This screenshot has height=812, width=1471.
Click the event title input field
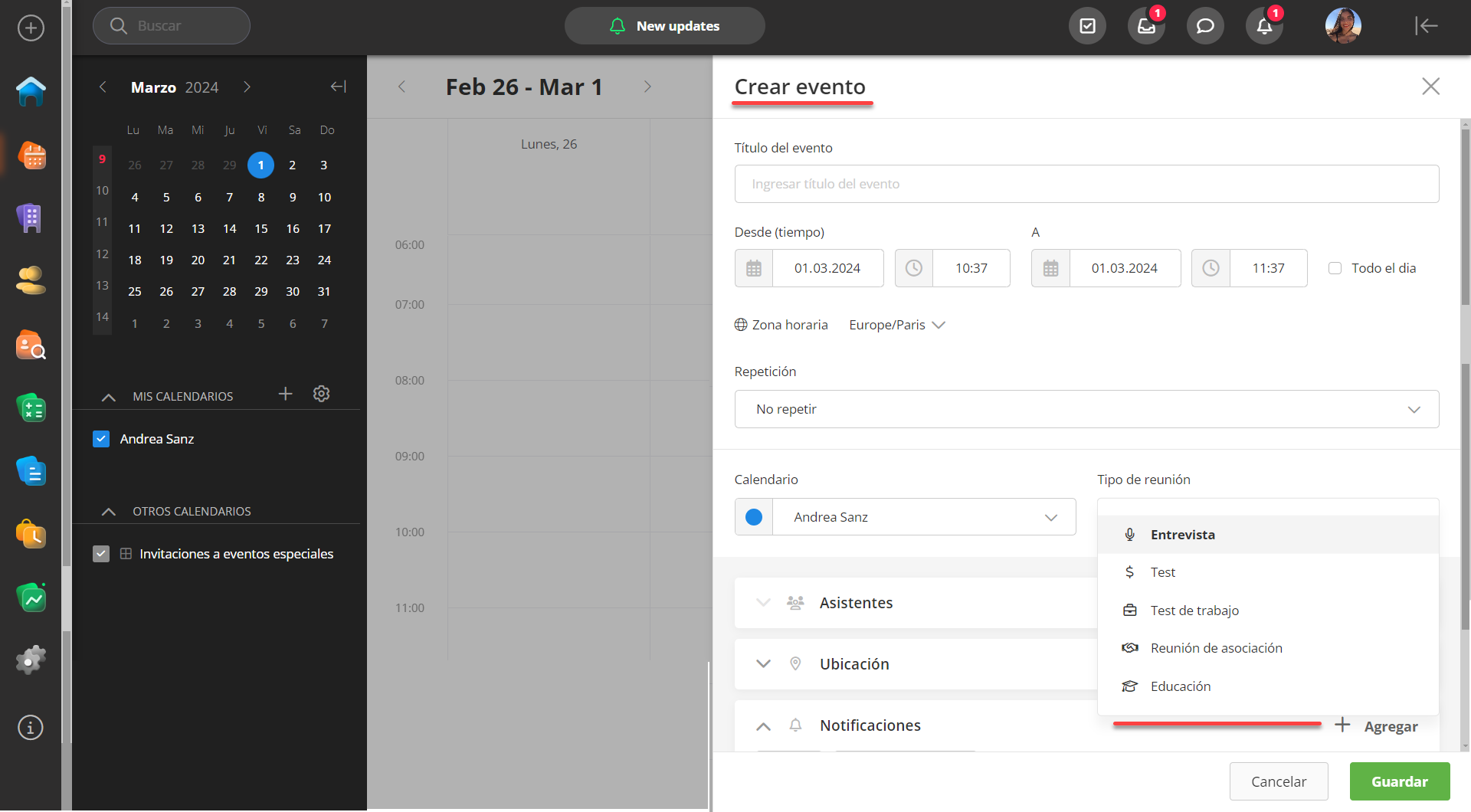[1086, 184]
